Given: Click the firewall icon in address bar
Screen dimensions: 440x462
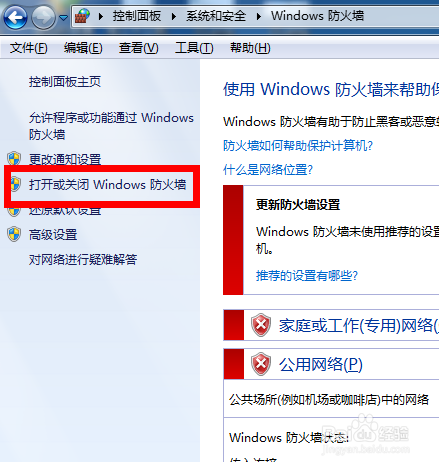Looking at the screenshot, I should click(x=82, y=16).
